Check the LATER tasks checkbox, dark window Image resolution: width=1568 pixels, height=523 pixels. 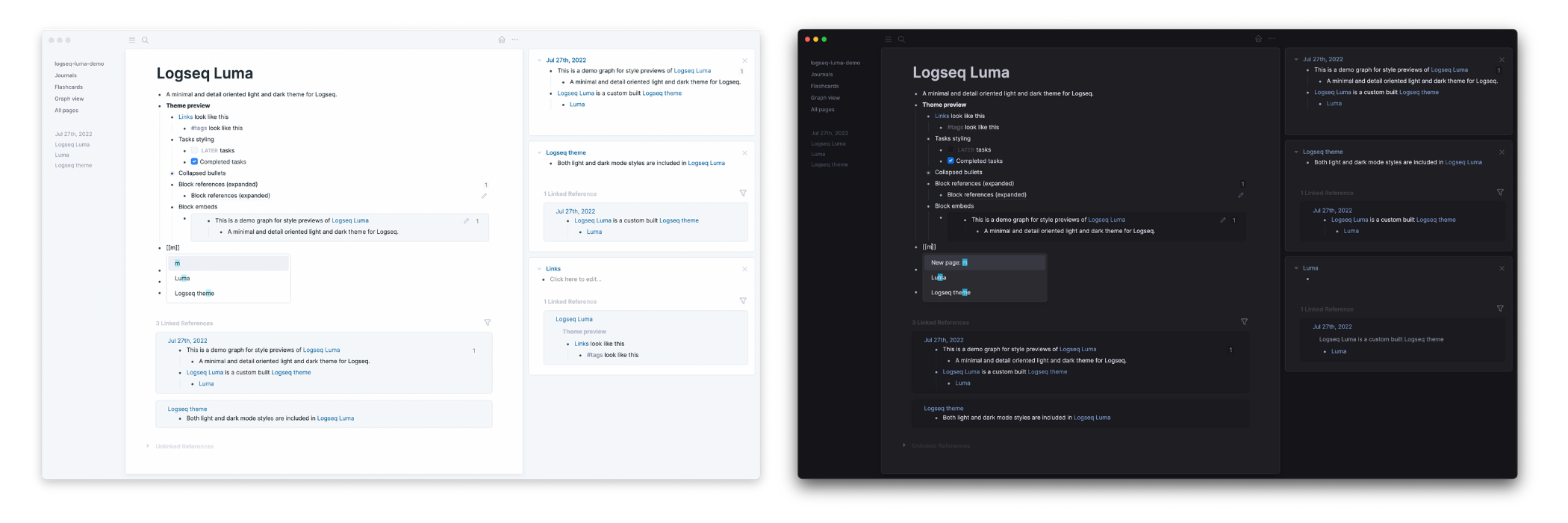tap(951, 149)
